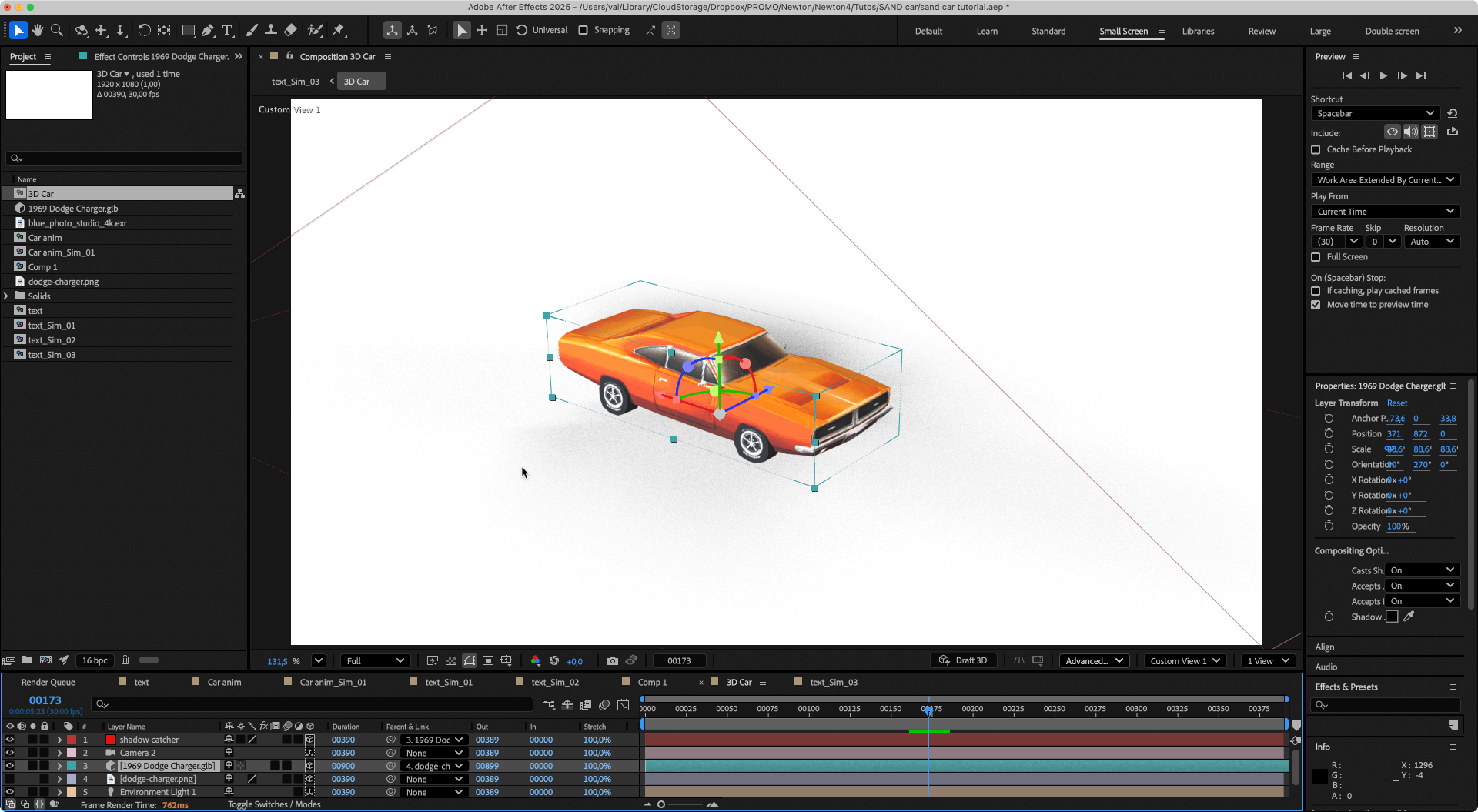
Task: Select the Puppet Pin tool
Action: [338, 30]
